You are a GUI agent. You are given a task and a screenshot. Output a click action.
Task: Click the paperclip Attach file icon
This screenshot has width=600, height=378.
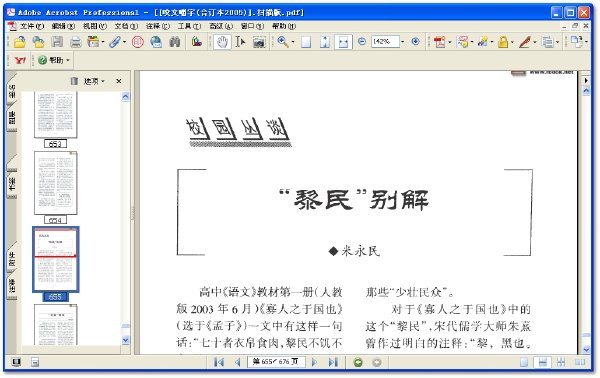tap(115, 42)
